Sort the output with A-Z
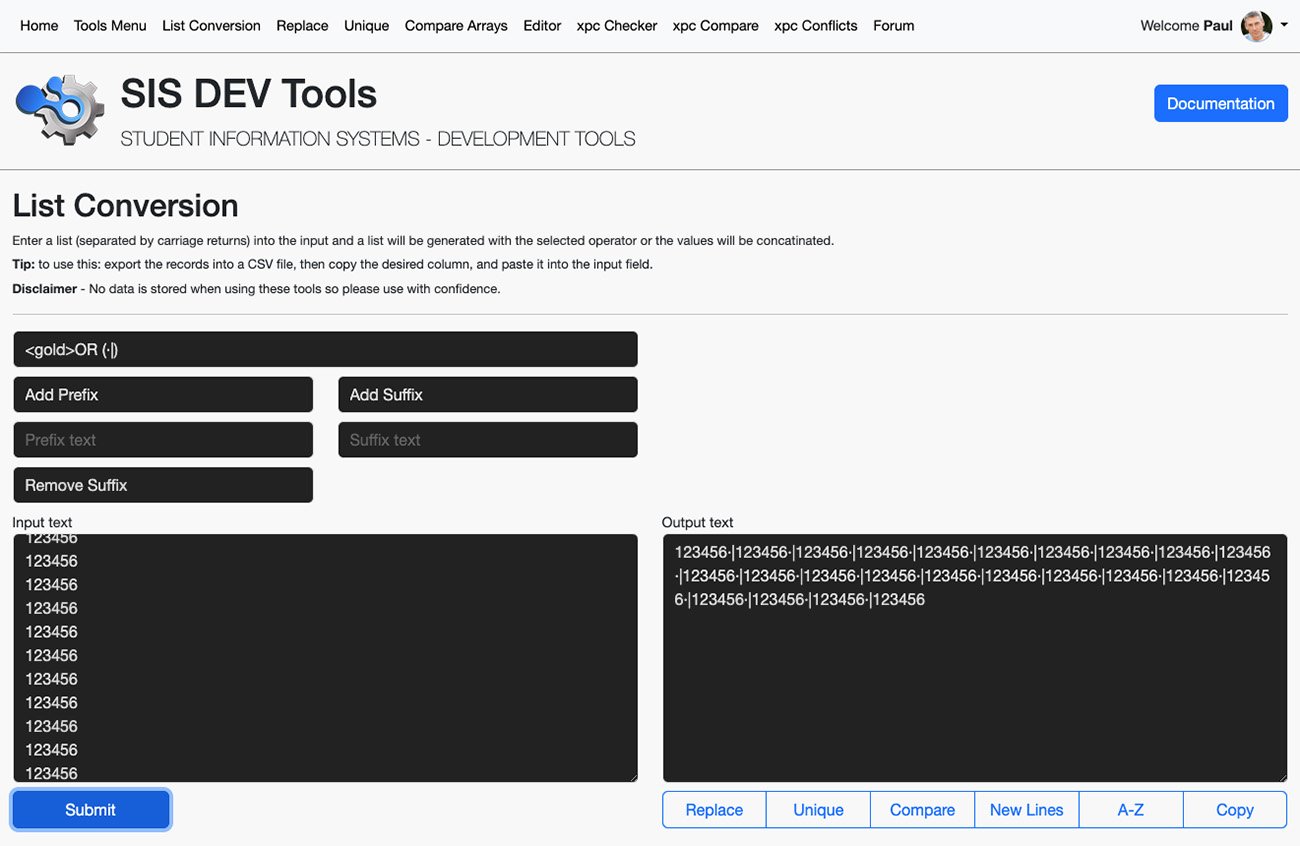1300x846 pixels. 1130,809
